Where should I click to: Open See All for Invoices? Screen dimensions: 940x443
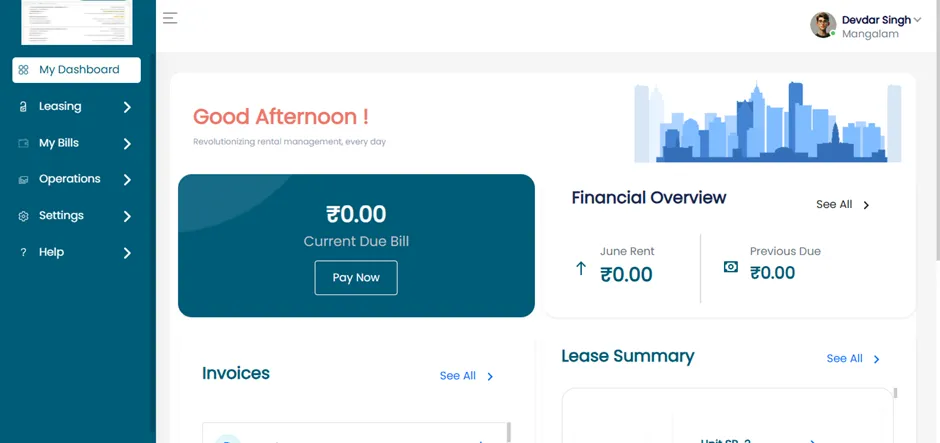click(x=466, y=376)
